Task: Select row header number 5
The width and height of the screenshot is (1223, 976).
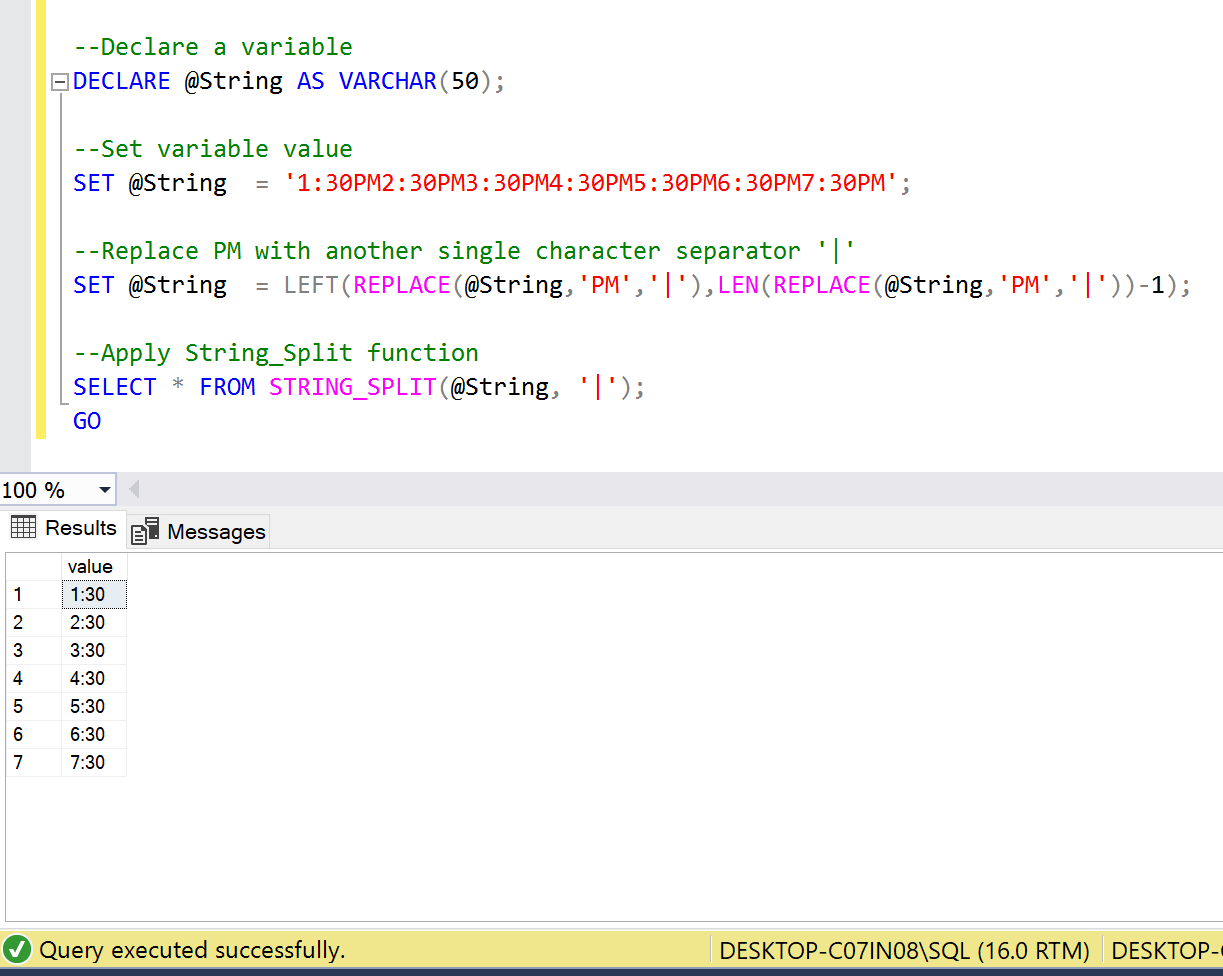Action: (33, 706)
